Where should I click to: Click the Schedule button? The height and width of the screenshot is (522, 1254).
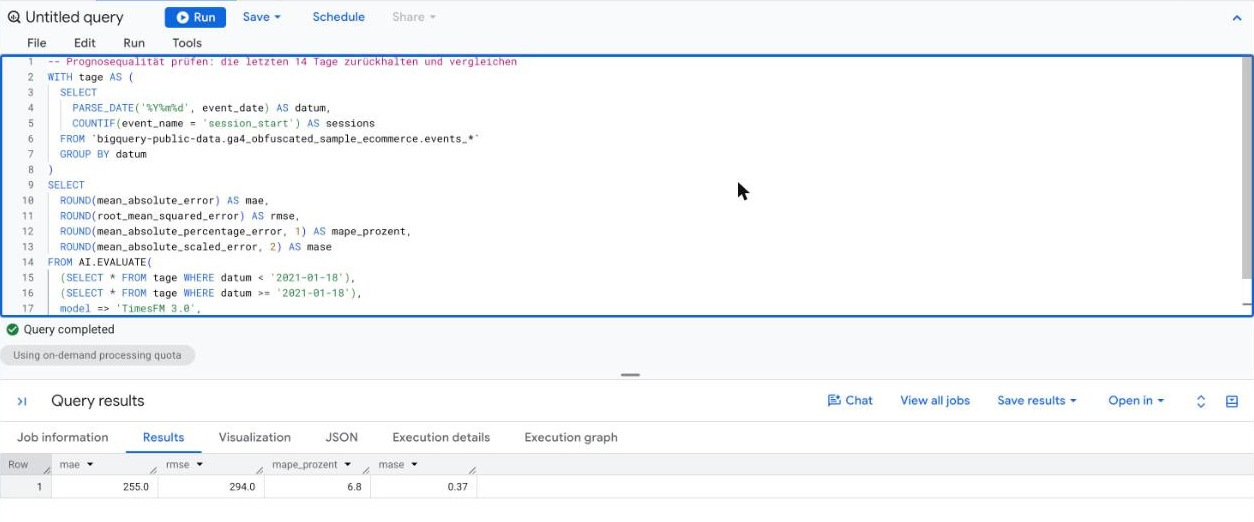(x=338, y=17)
